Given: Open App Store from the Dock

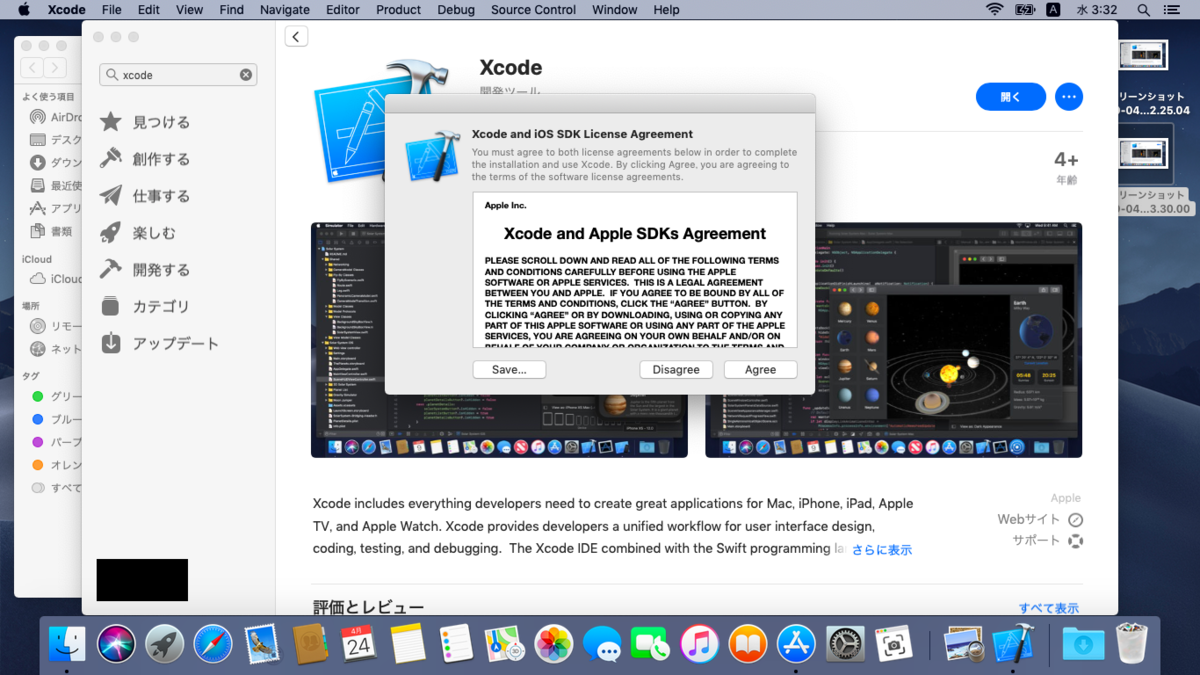Looking at the screenshot, I should coord(796,644).
